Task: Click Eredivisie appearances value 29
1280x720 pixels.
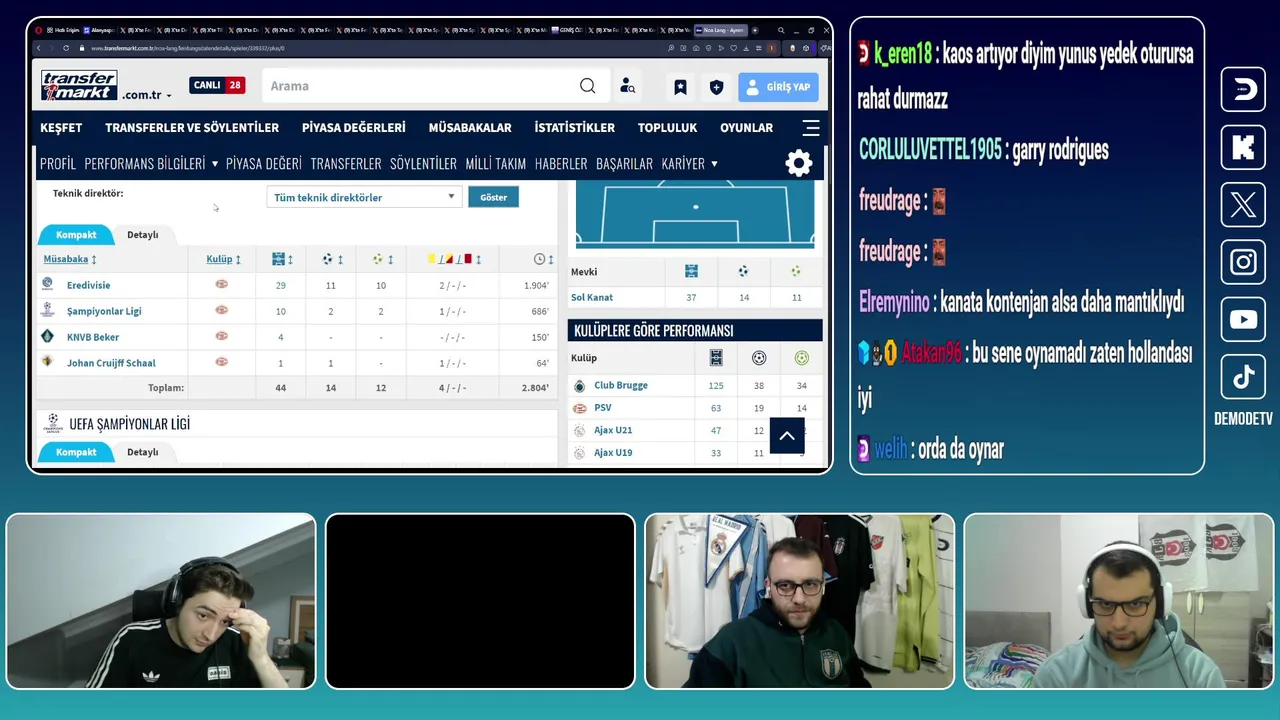Action: 280,286
